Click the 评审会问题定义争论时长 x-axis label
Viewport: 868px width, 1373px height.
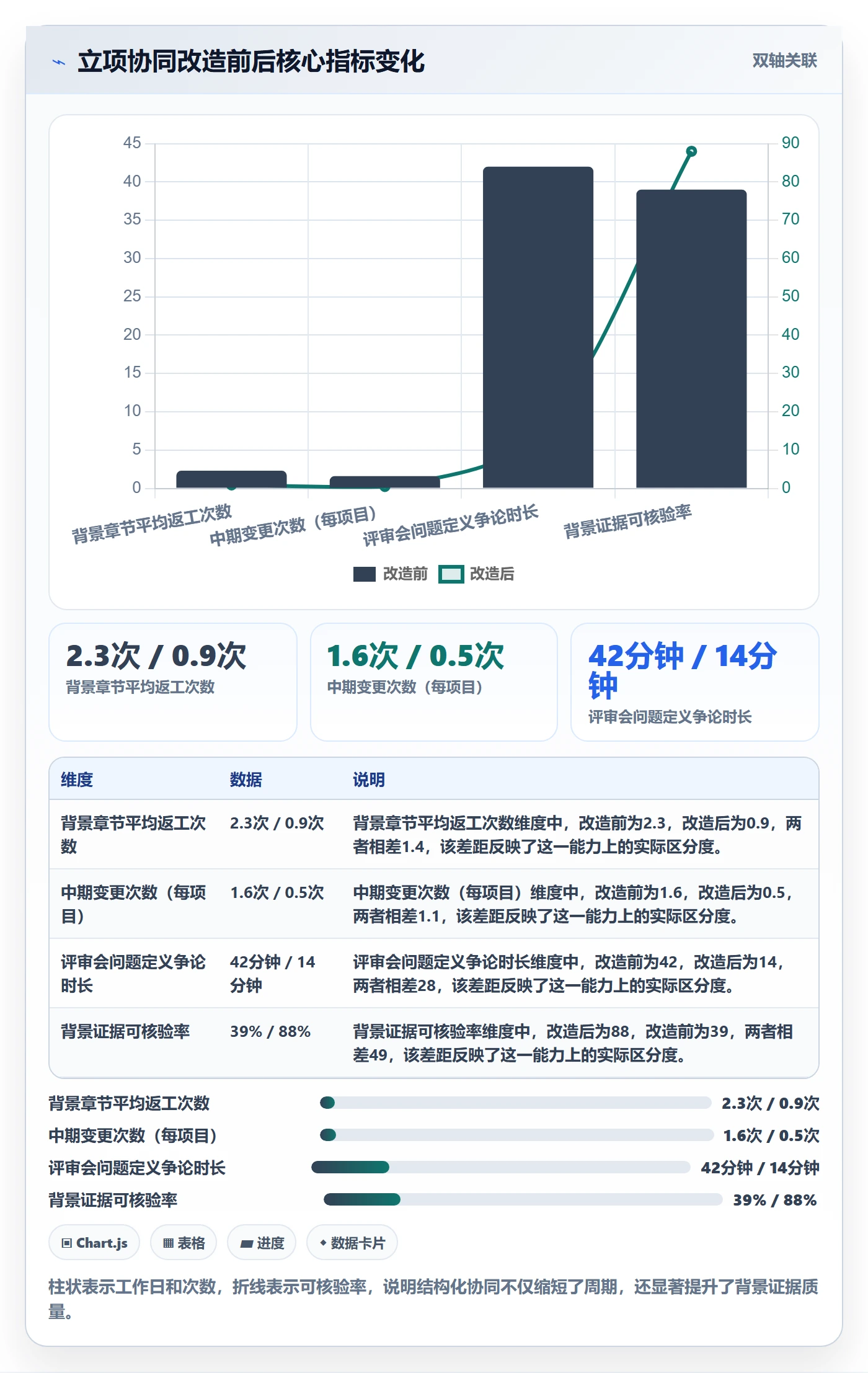coord(451,525)
